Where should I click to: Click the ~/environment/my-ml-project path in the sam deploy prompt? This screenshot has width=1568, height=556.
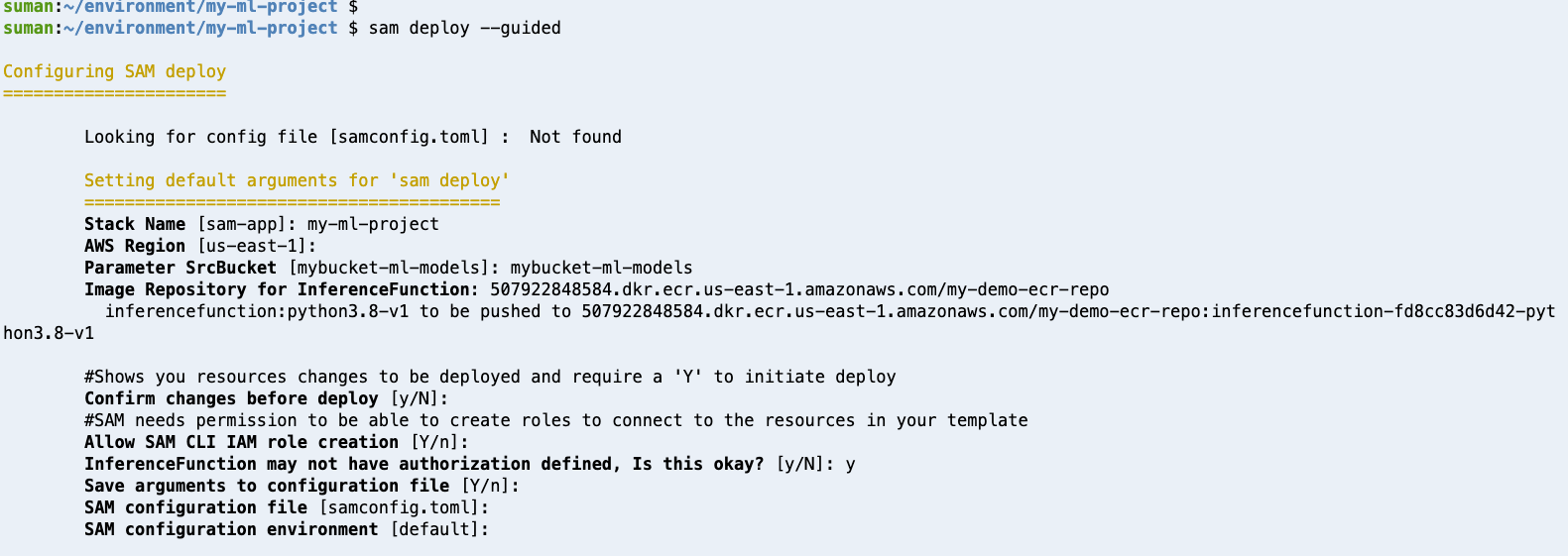(200, 28)
